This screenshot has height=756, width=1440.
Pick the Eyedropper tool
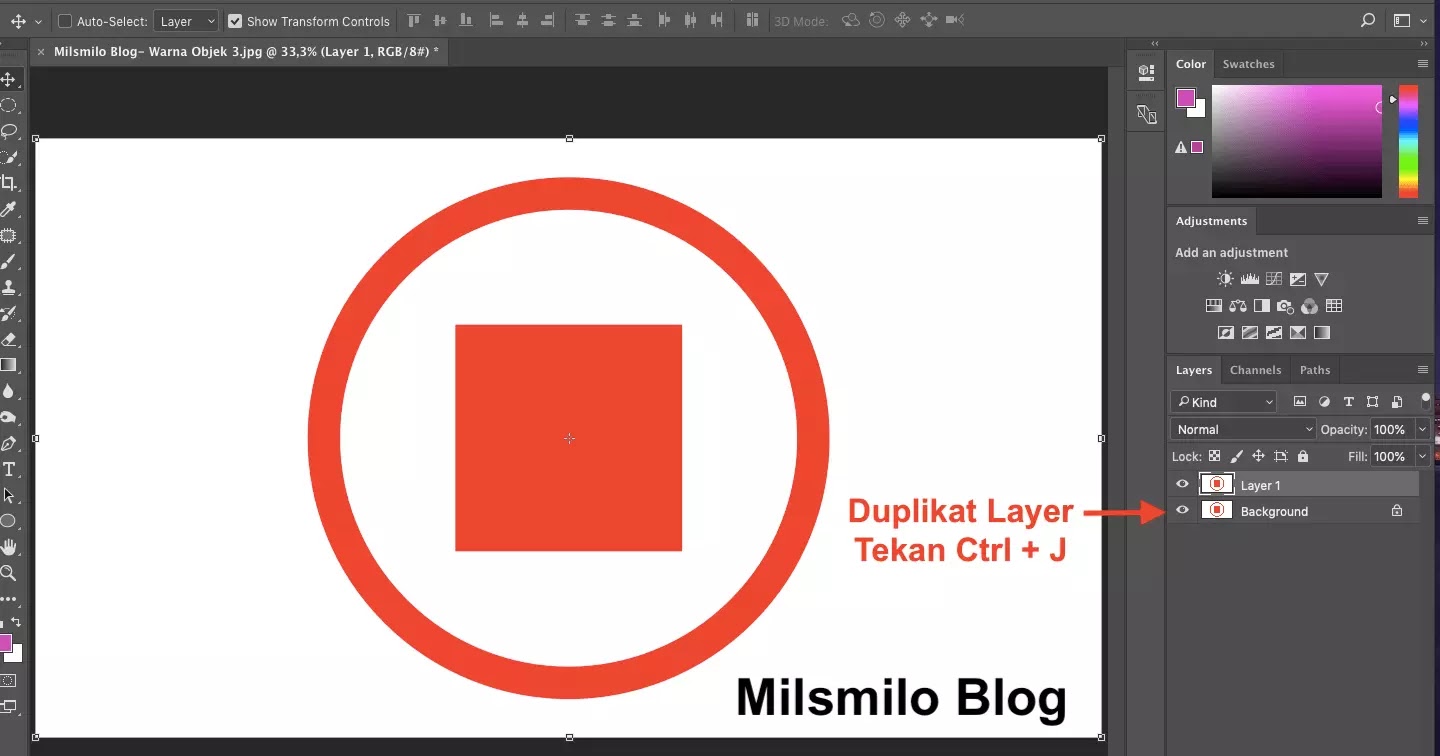tap(9, 209)
